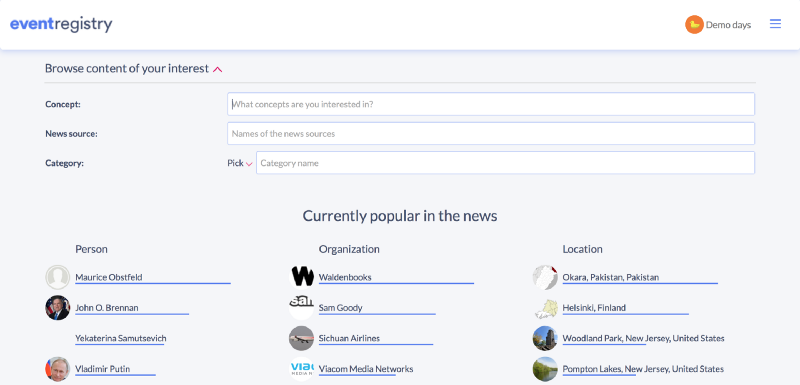Open Waldenbooks organization link

click(345, 277)
